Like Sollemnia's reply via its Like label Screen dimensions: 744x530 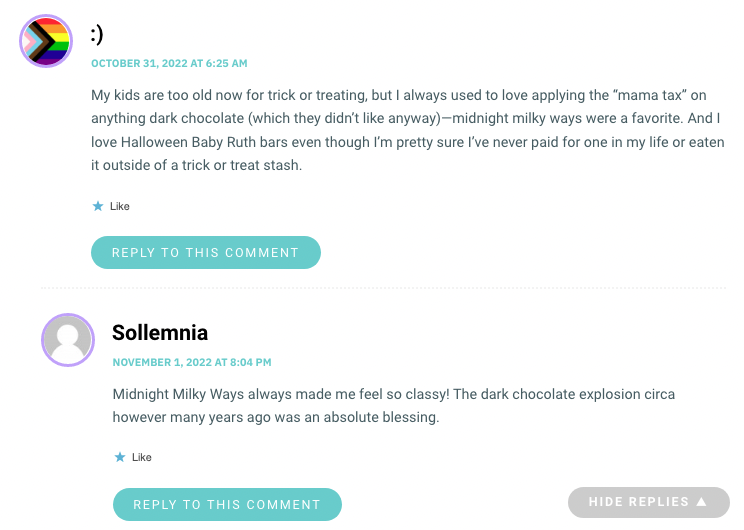click(x=141, y=457)
